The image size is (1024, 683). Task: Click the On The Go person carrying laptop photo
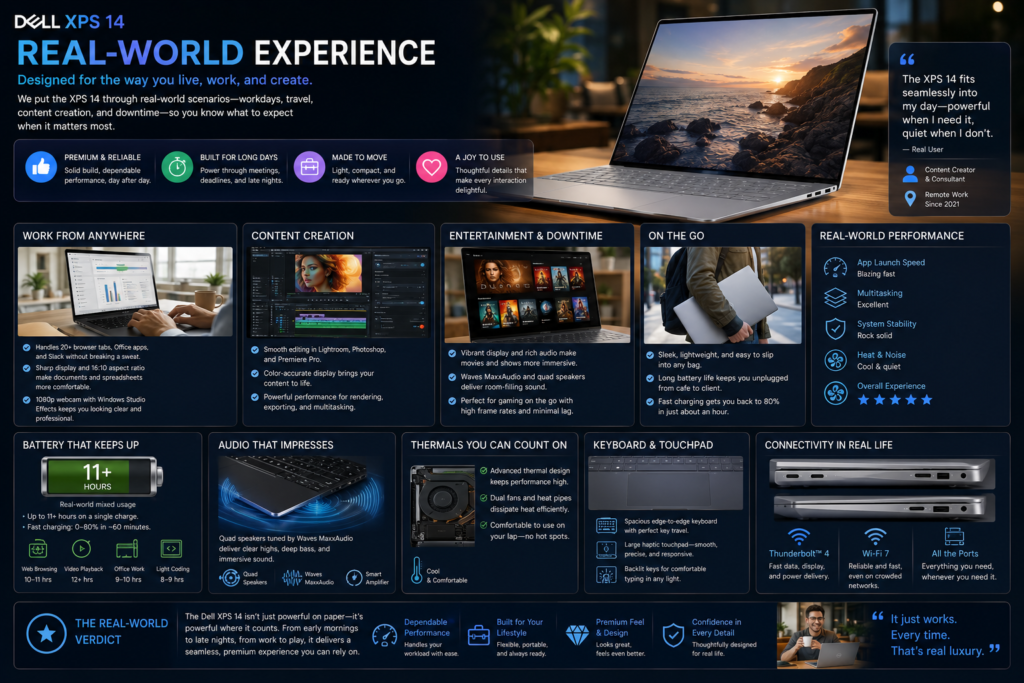click(x=722, y=295)
